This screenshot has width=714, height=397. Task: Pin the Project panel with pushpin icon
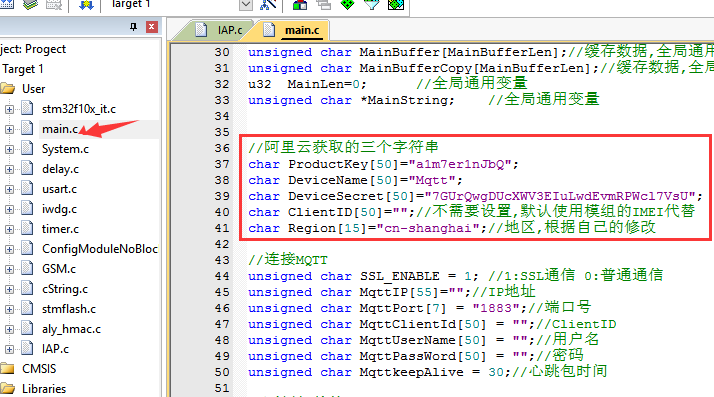[133, 27]
